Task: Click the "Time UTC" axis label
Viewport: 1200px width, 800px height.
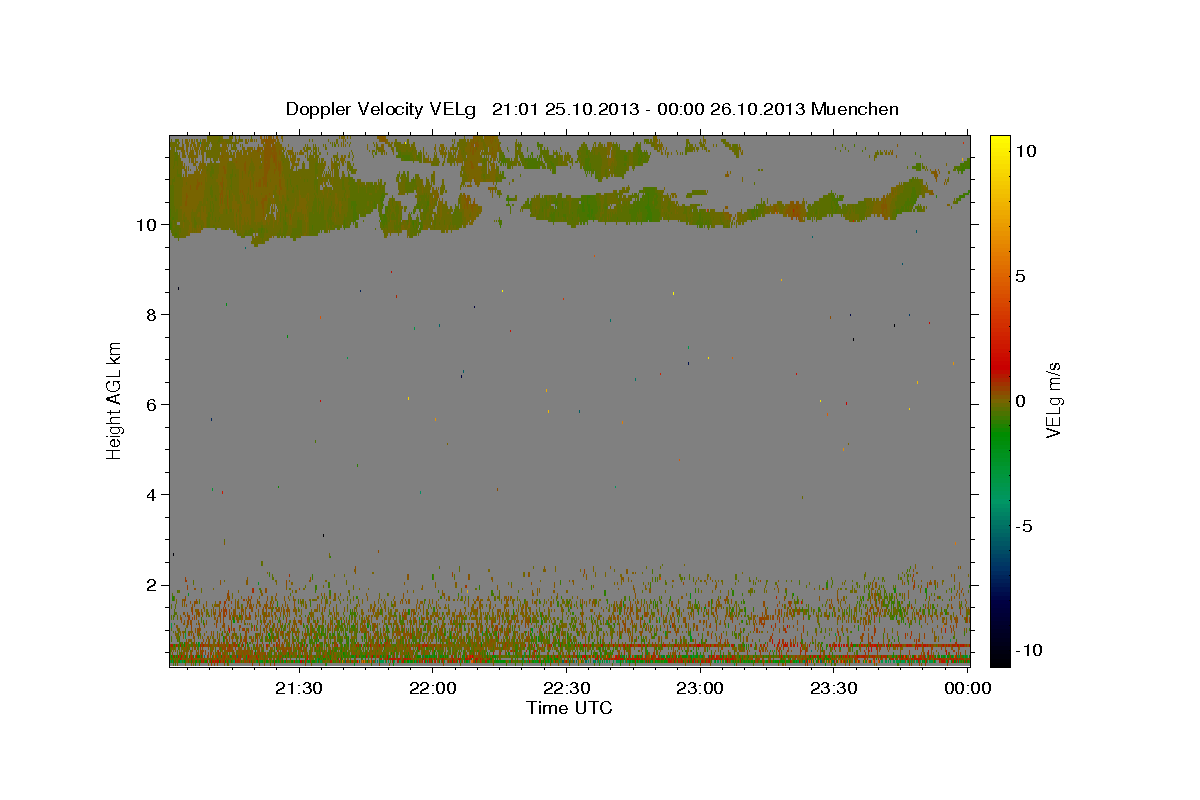Action: [569, 708]
